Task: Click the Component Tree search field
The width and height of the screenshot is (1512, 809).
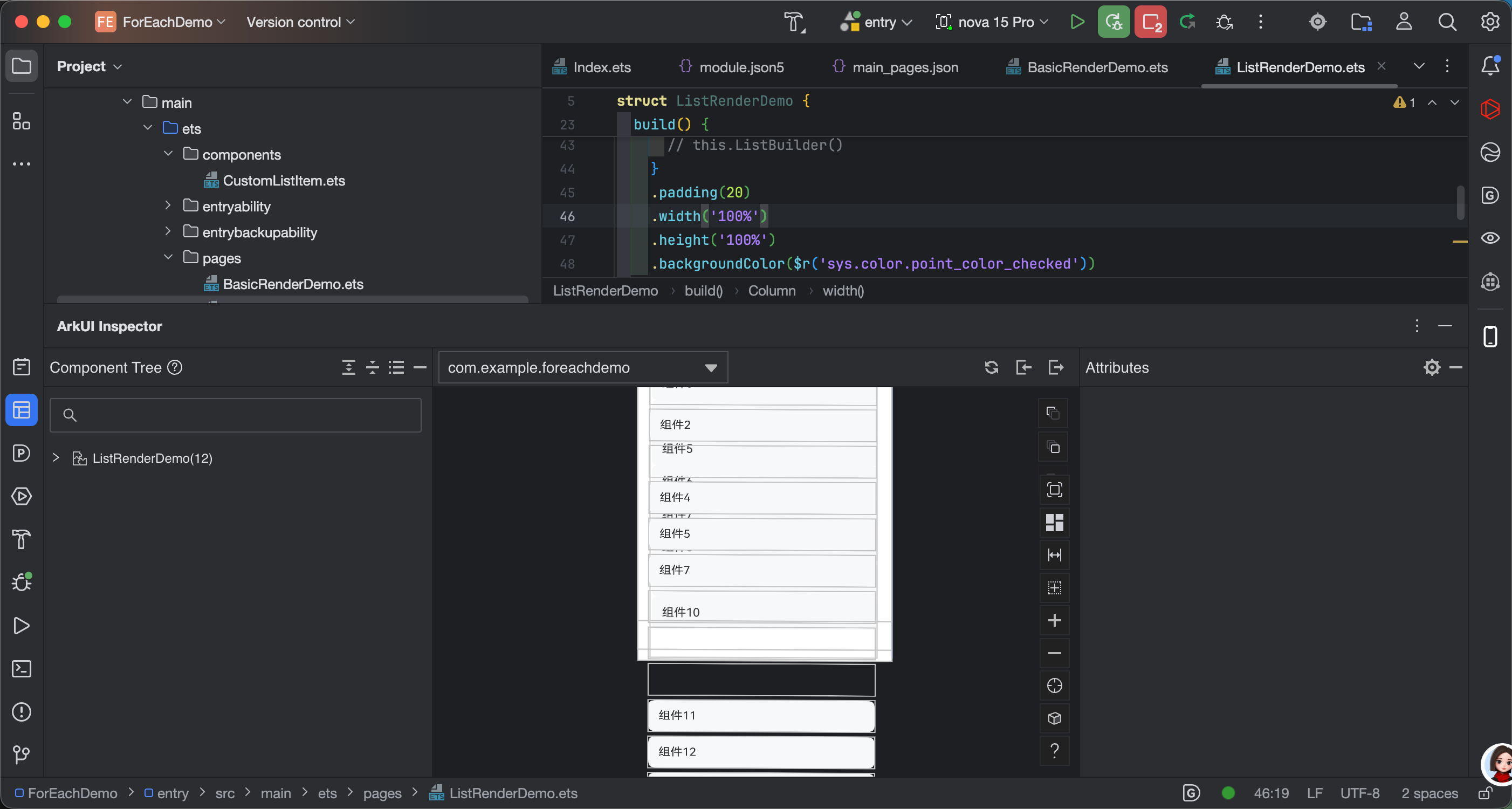Action: click(x=235, y=415)
